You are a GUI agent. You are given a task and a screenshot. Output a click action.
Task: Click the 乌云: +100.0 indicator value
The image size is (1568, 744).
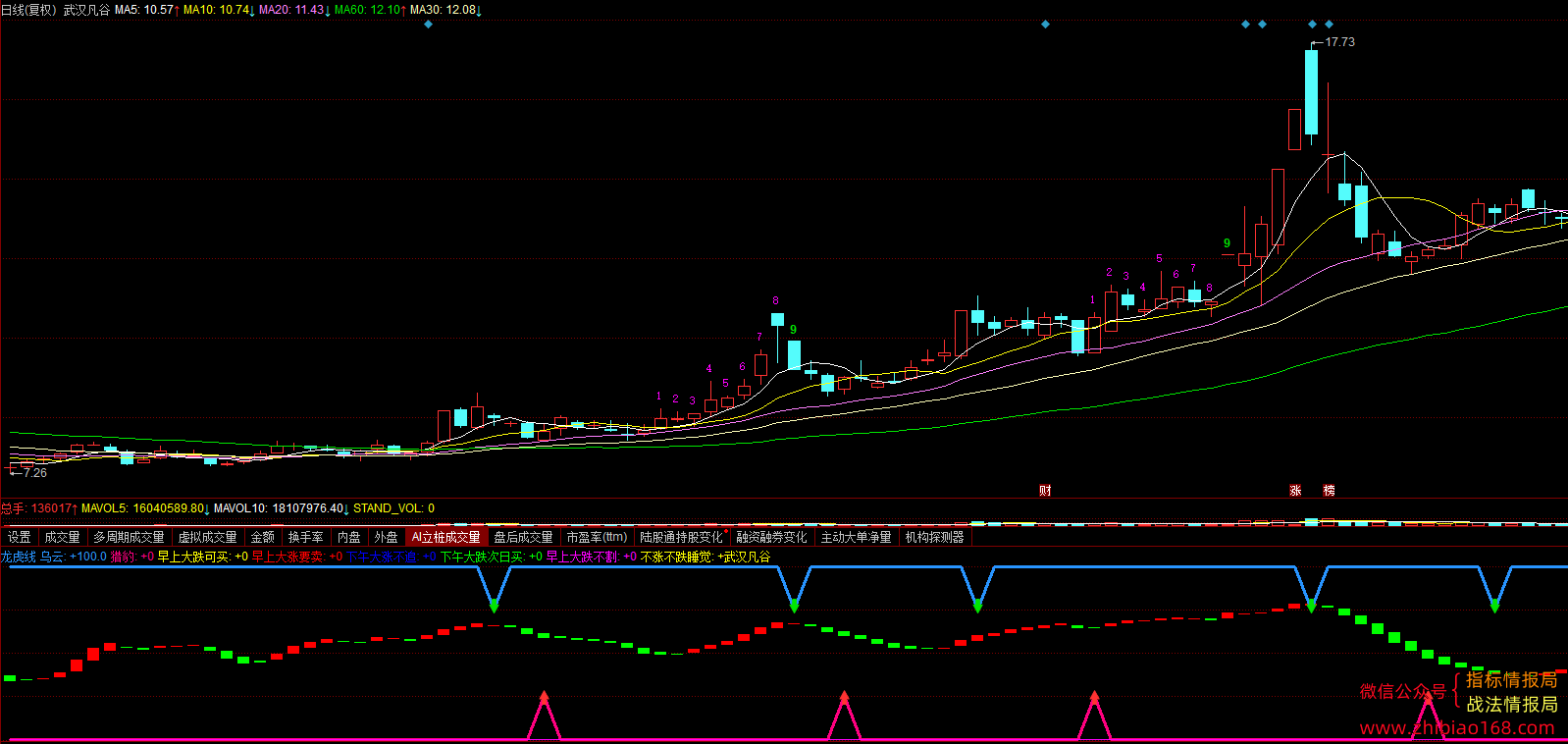tap(74, 557)
